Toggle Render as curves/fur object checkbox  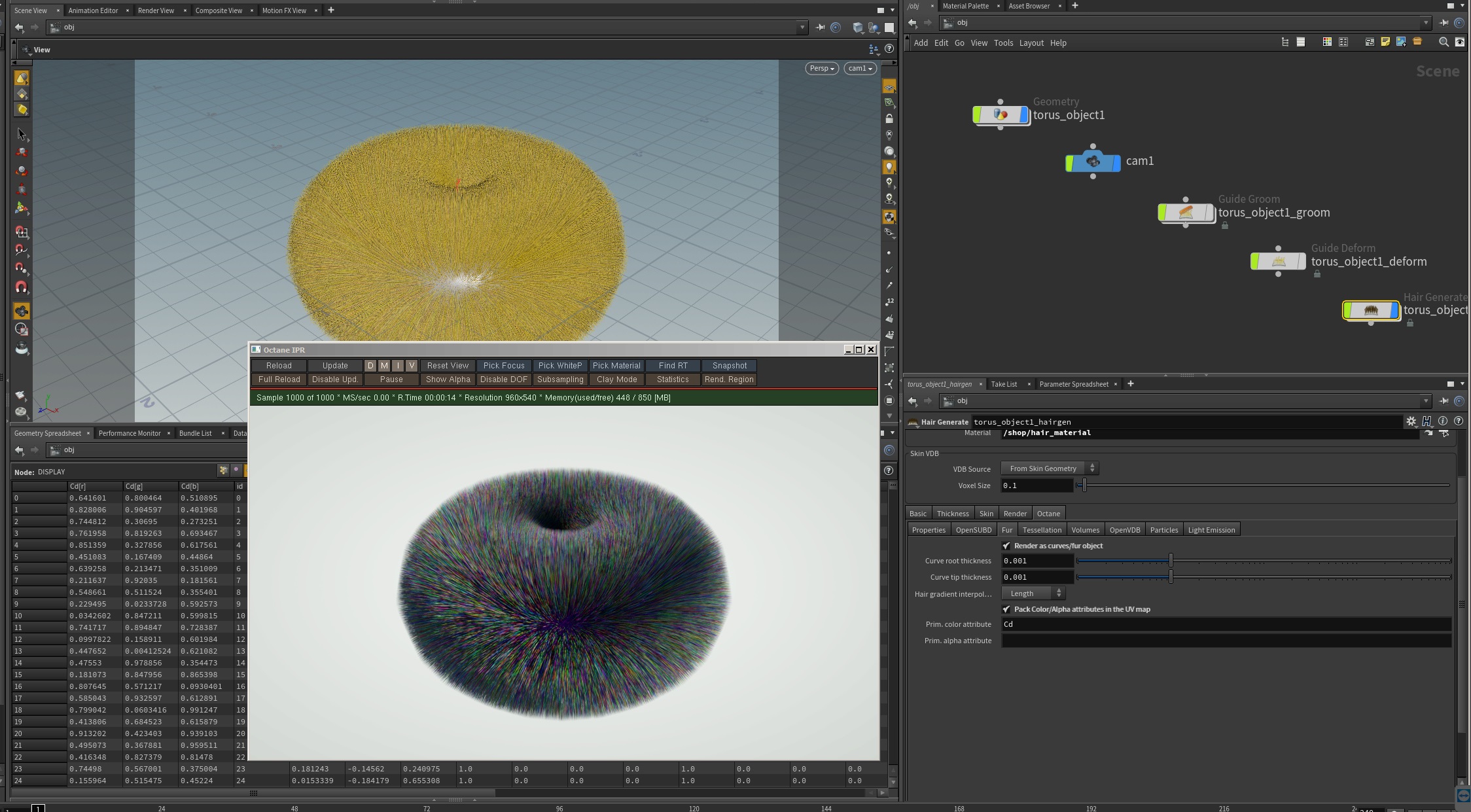point(1006,546)
